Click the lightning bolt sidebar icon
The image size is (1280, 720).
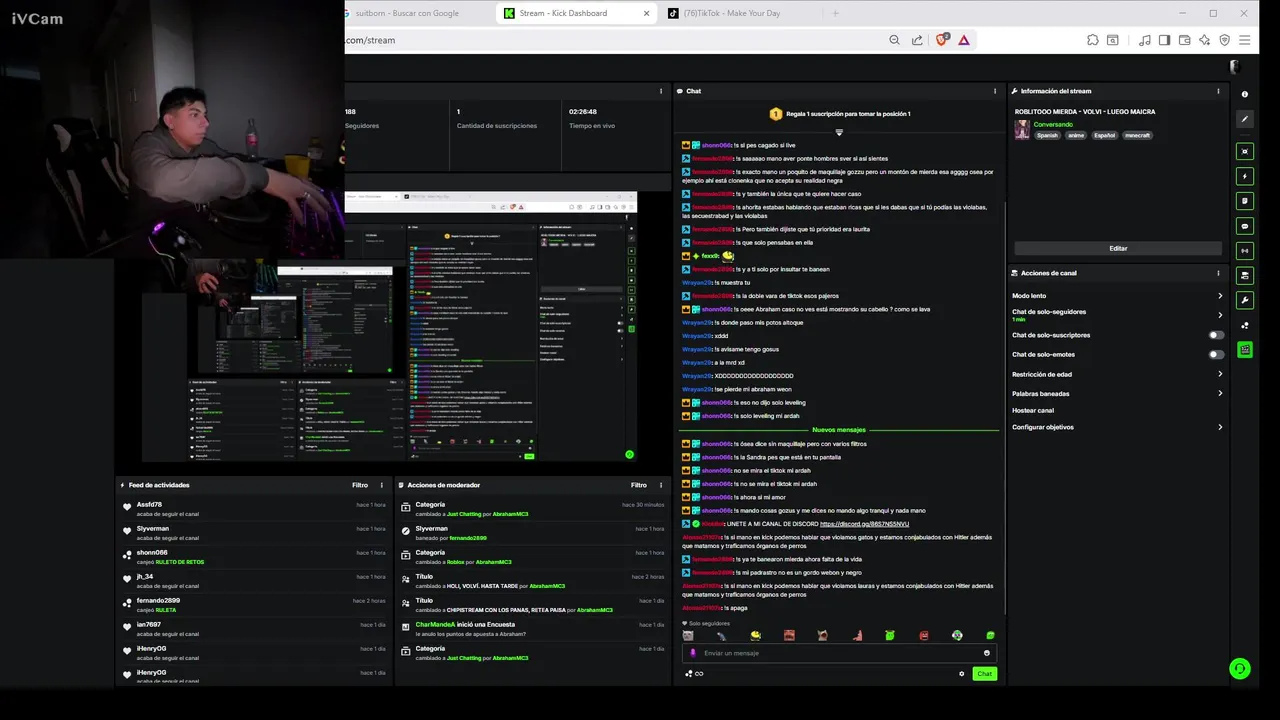(1245, 176)
